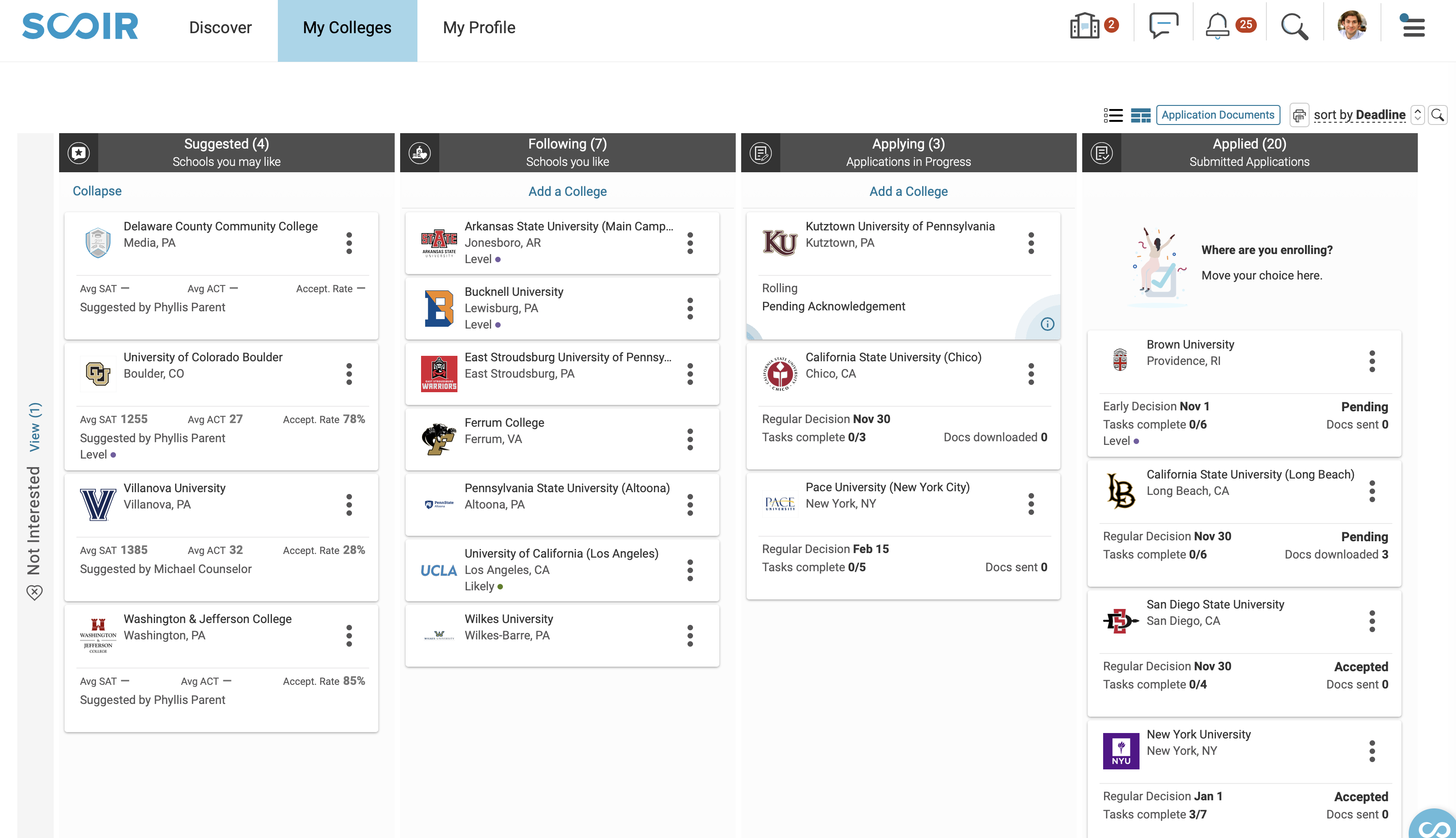Image resolution: width=1456 pixels, height=838 pixels.
Task: Go to the Discover tab
Action: (x=221, y=28)
